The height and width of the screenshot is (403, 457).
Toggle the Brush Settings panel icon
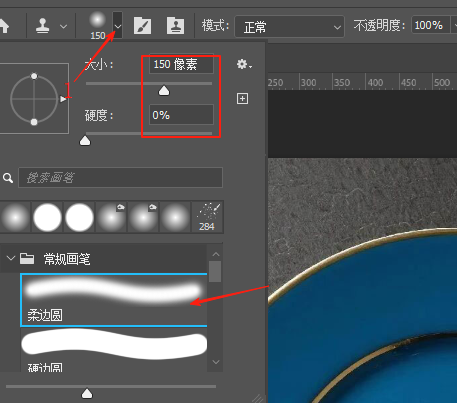point(142,26)
